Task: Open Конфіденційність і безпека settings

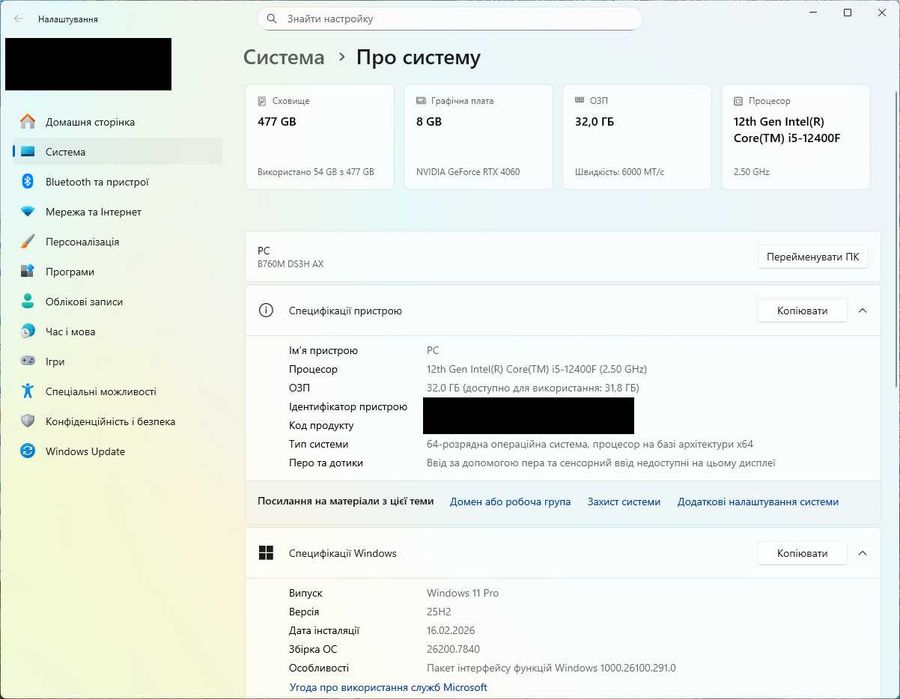Action: pos(118,421)
